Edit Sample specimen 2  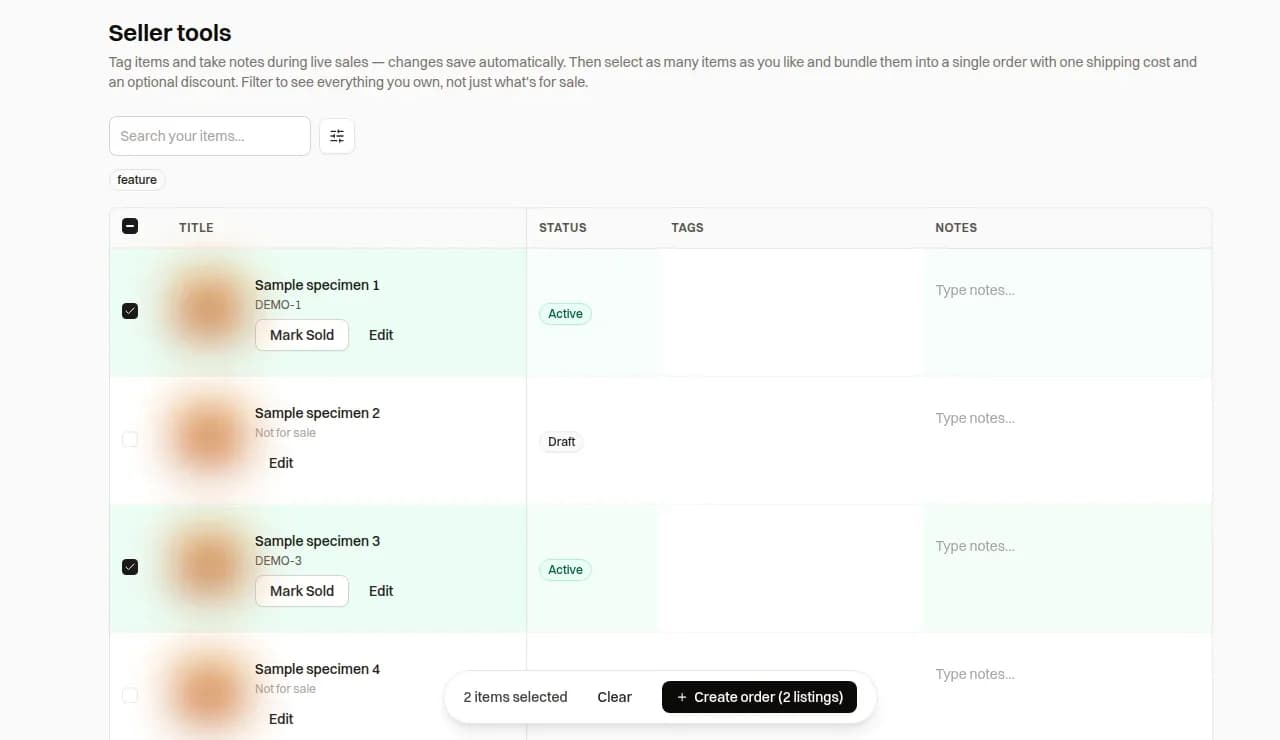coord(281,463)
